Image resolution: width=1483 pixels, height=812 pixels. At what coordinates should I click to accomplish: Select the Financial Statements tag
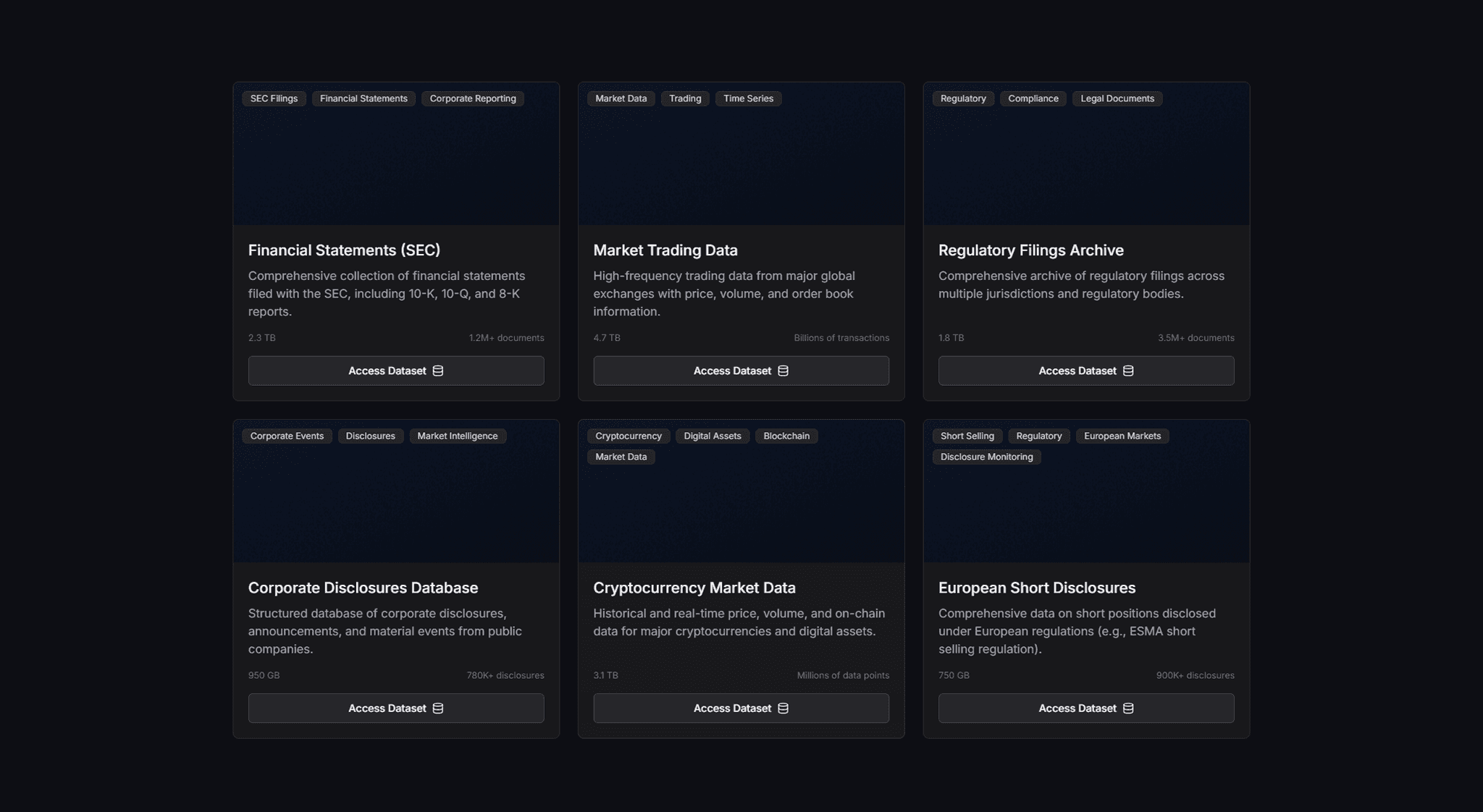tap(364, 98)
